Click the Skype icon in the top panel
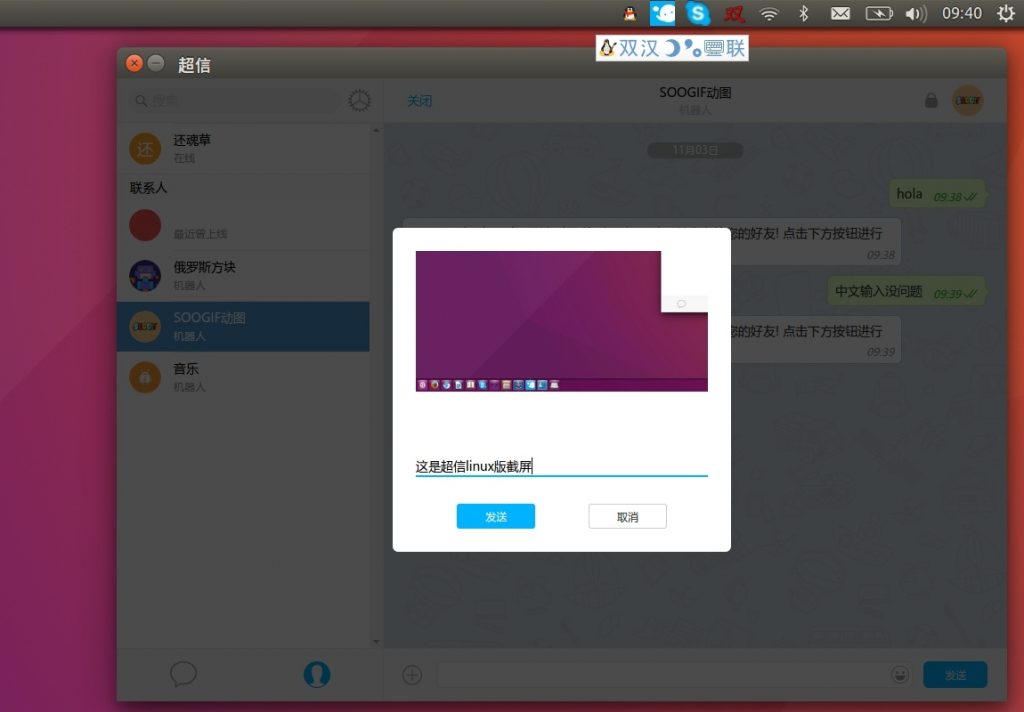 pos(698,14)
